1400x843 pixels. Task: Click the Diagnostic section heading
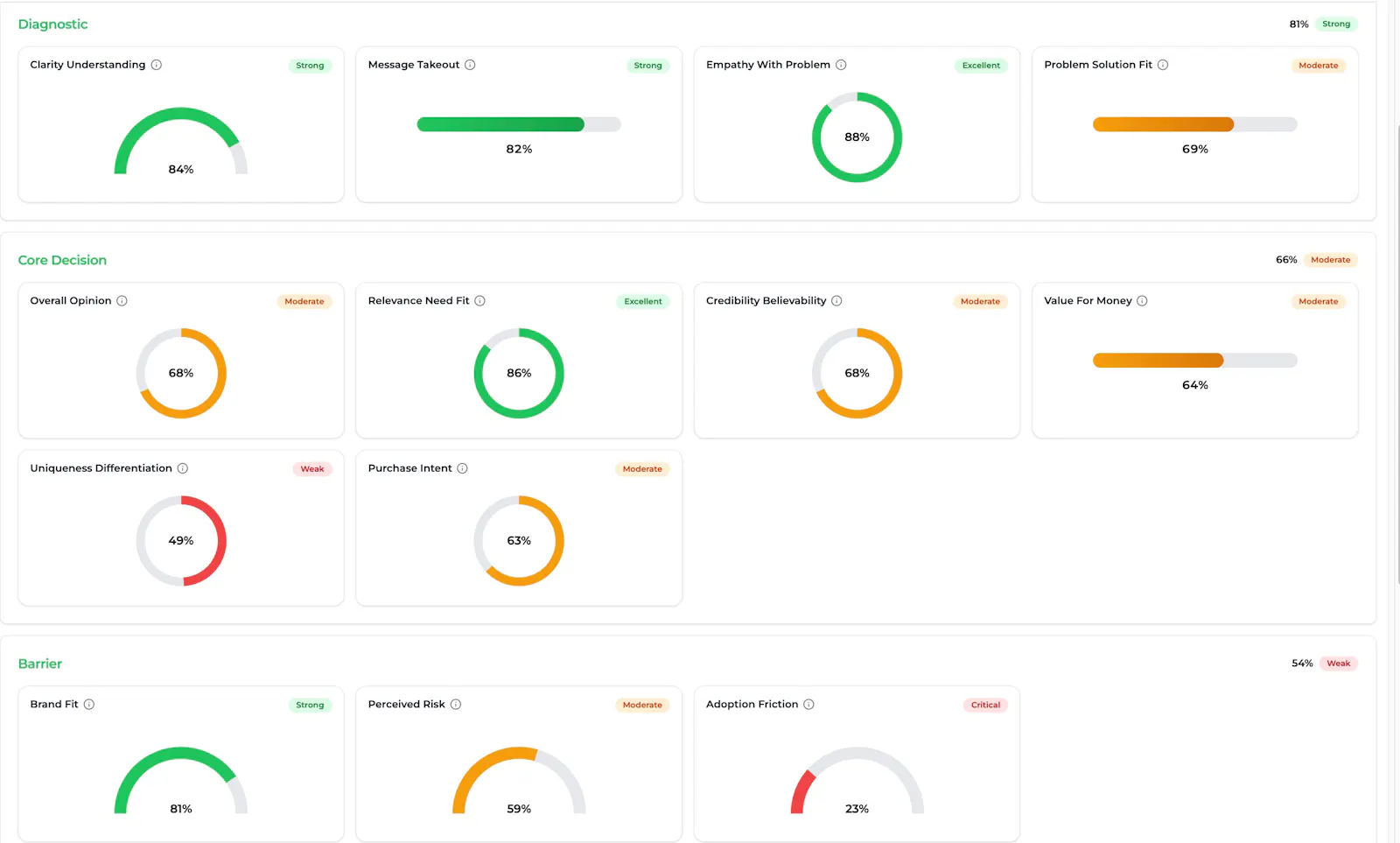(52, 25)
